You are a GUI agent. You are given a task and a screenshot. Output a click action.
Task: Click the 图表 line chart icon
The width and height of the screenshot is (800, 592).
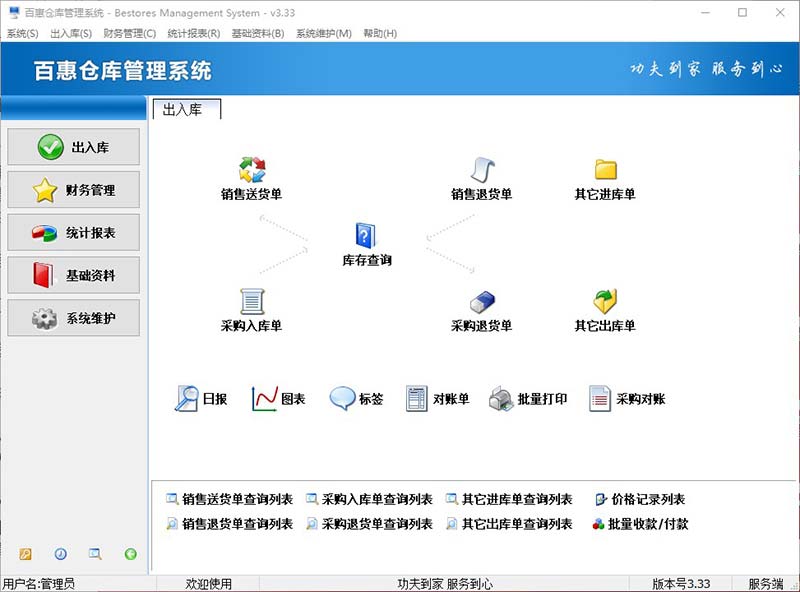pyautogui.click(x=264, y=399)
